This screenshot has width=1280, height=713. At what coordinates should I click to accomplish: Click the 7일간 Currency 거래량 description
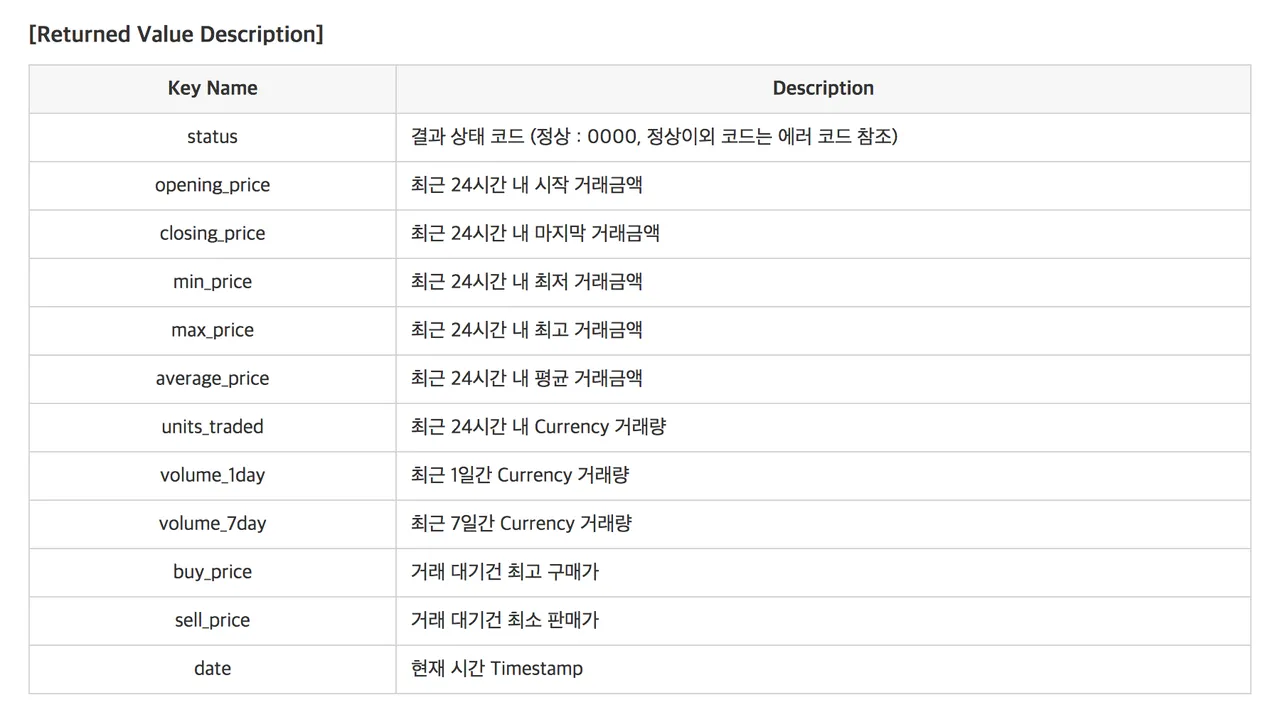521,523
